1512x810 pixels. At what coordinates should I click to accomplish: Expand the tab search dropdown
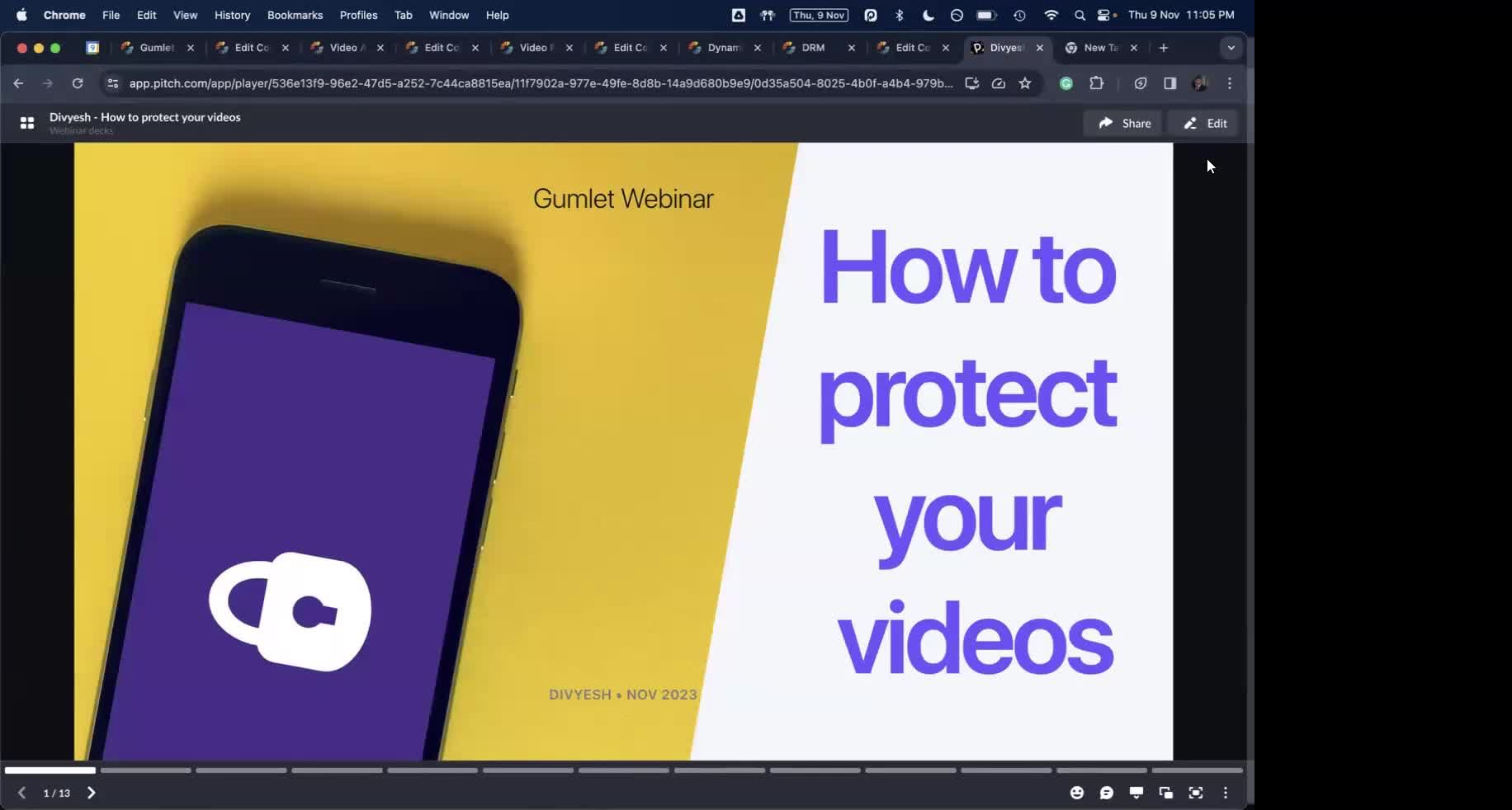pos(1231,48)
